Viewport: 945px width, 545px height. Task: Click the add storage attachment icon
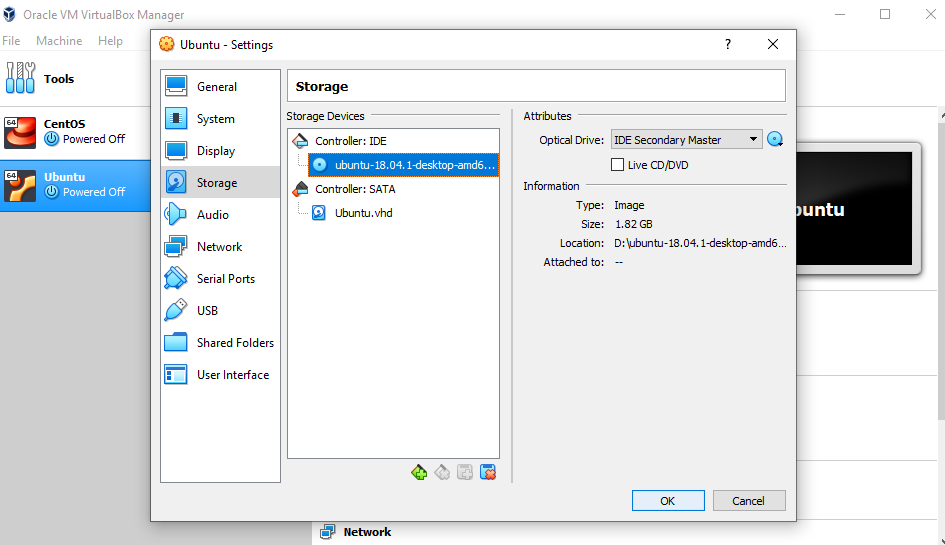(465, 473)
